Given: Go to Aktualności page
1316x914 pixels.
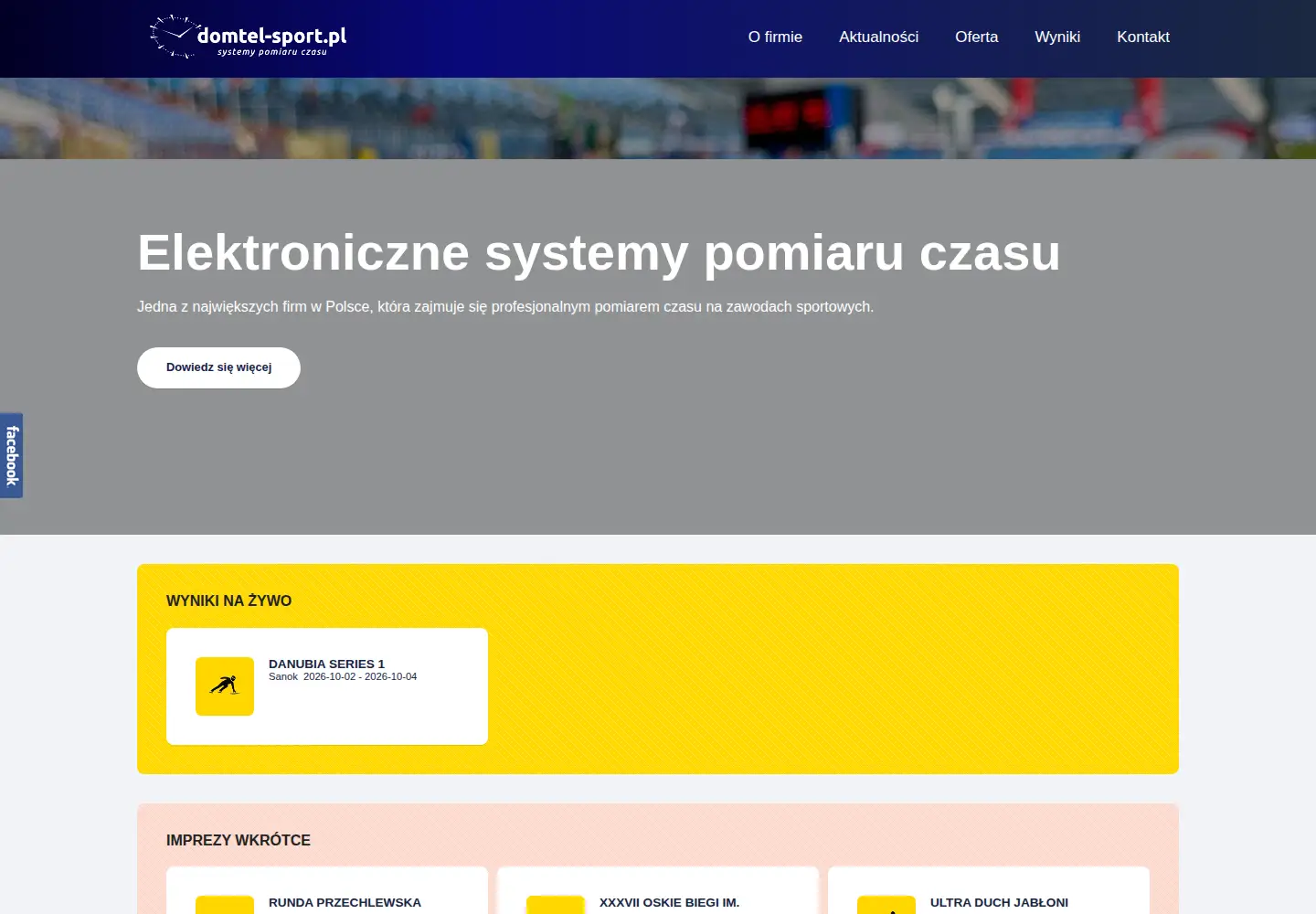Looking at the screenshot, I should pos(878,37).
